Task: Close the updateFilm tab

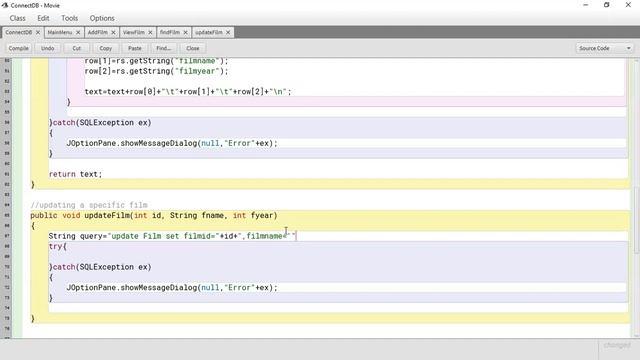Action: click(228, 32)
